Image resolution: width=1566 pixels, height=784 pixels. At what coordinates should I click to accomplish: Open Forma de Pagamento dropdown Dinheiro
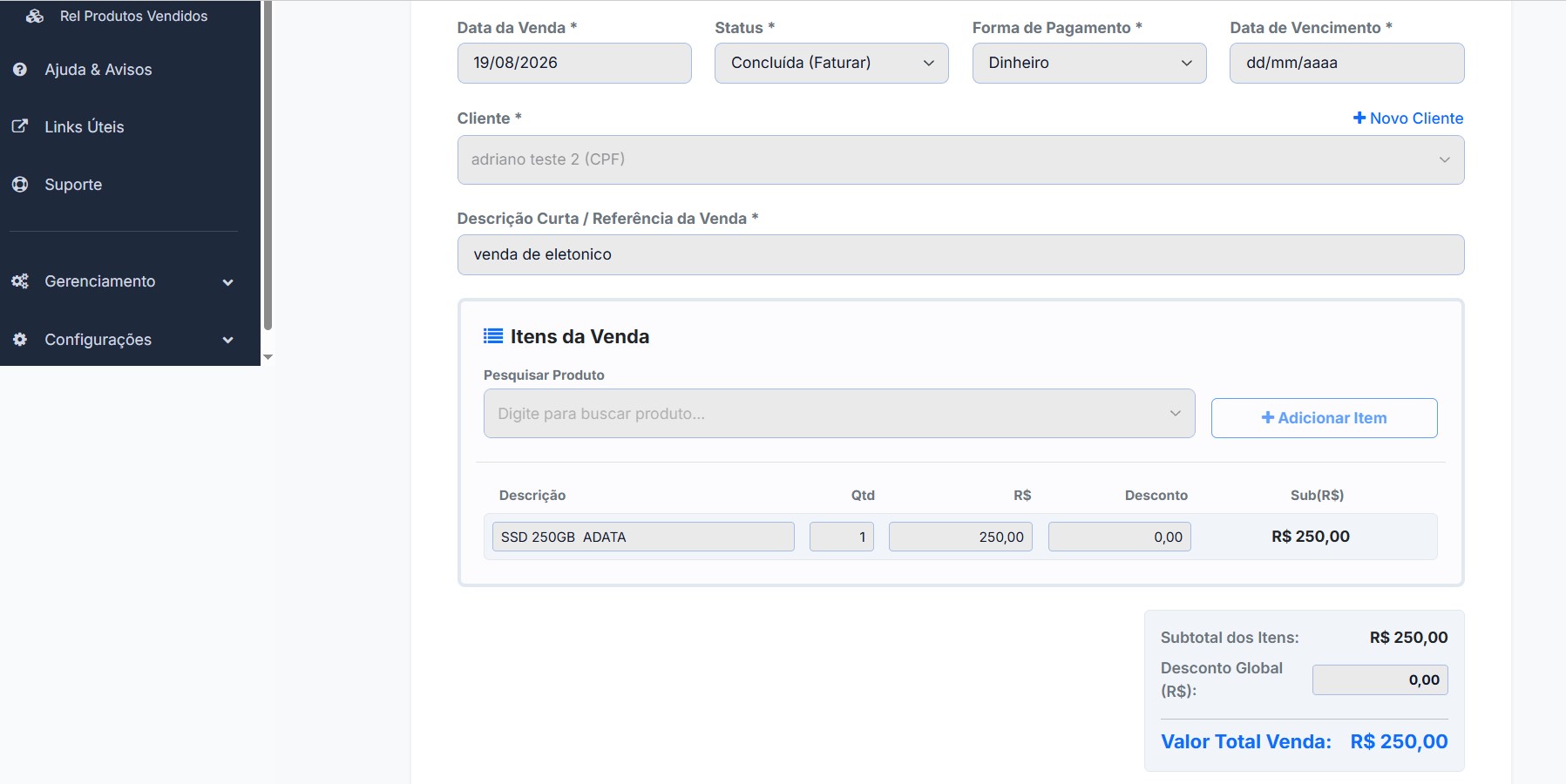pyautogui.click(x=1089, y=63)
